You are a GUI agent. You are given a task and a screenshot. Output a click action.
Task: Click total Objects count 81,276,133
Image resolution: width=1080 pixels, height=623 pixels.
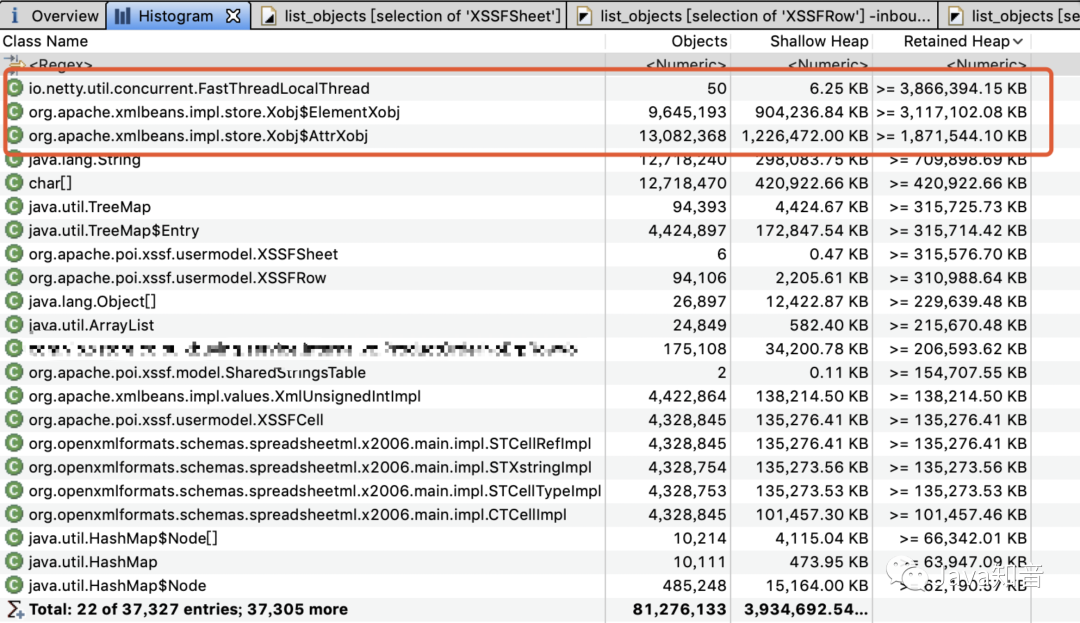click(x=679, y=609)
